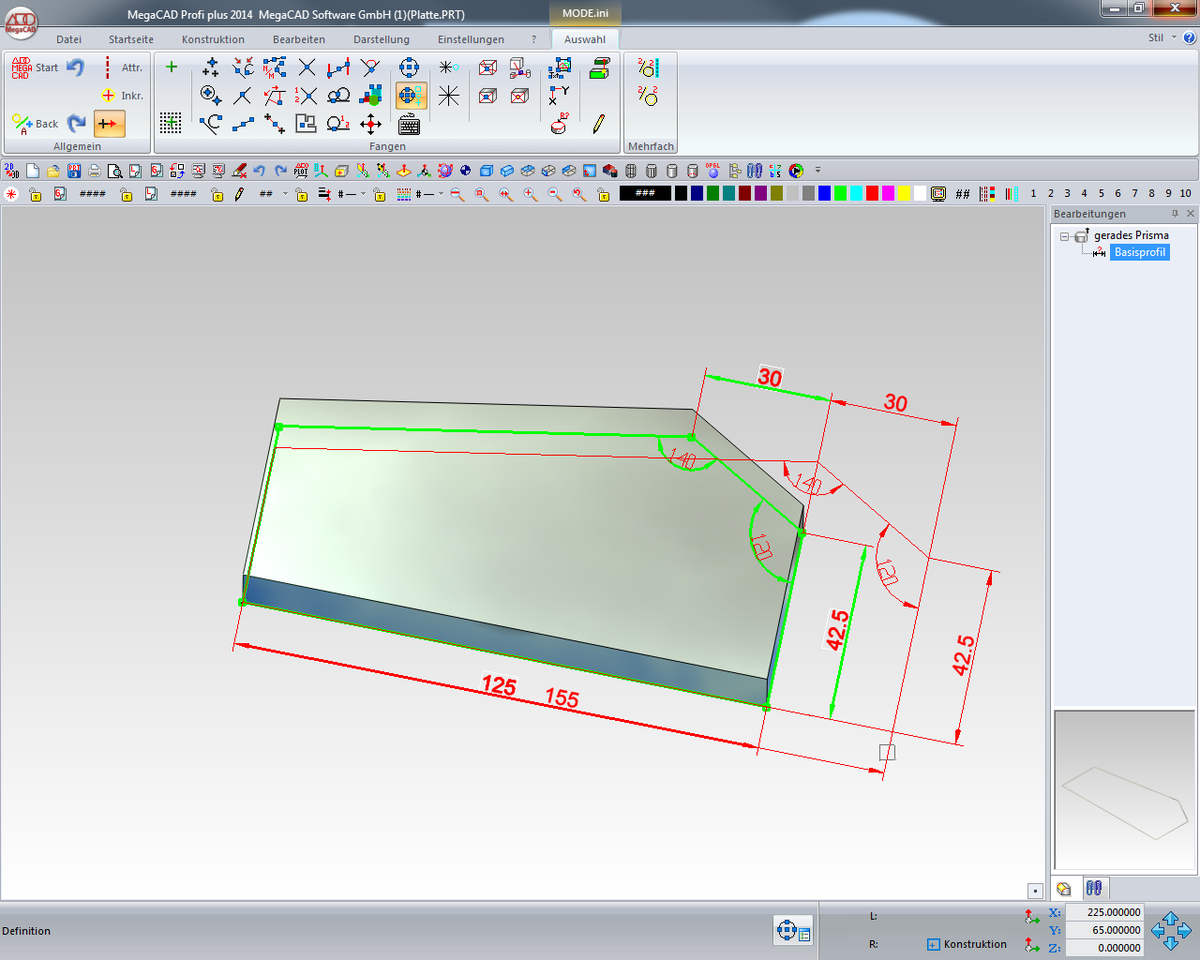Click the blue pan arrows icon
Image resolution: width=1200 pixels, height=960 pixels.
coord(1170,929)
